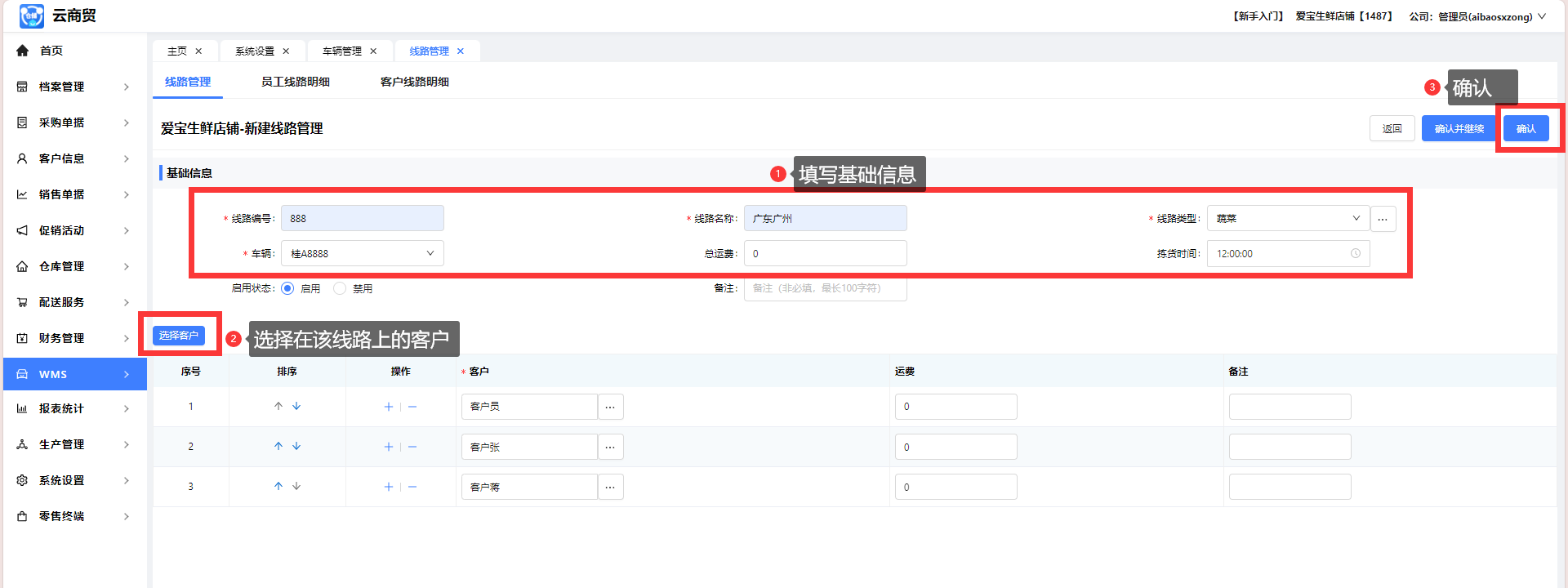Click the ellipsis button beside 线路类型
This screenshot has height=588, width=1568.
click(x=1383, y=219)
